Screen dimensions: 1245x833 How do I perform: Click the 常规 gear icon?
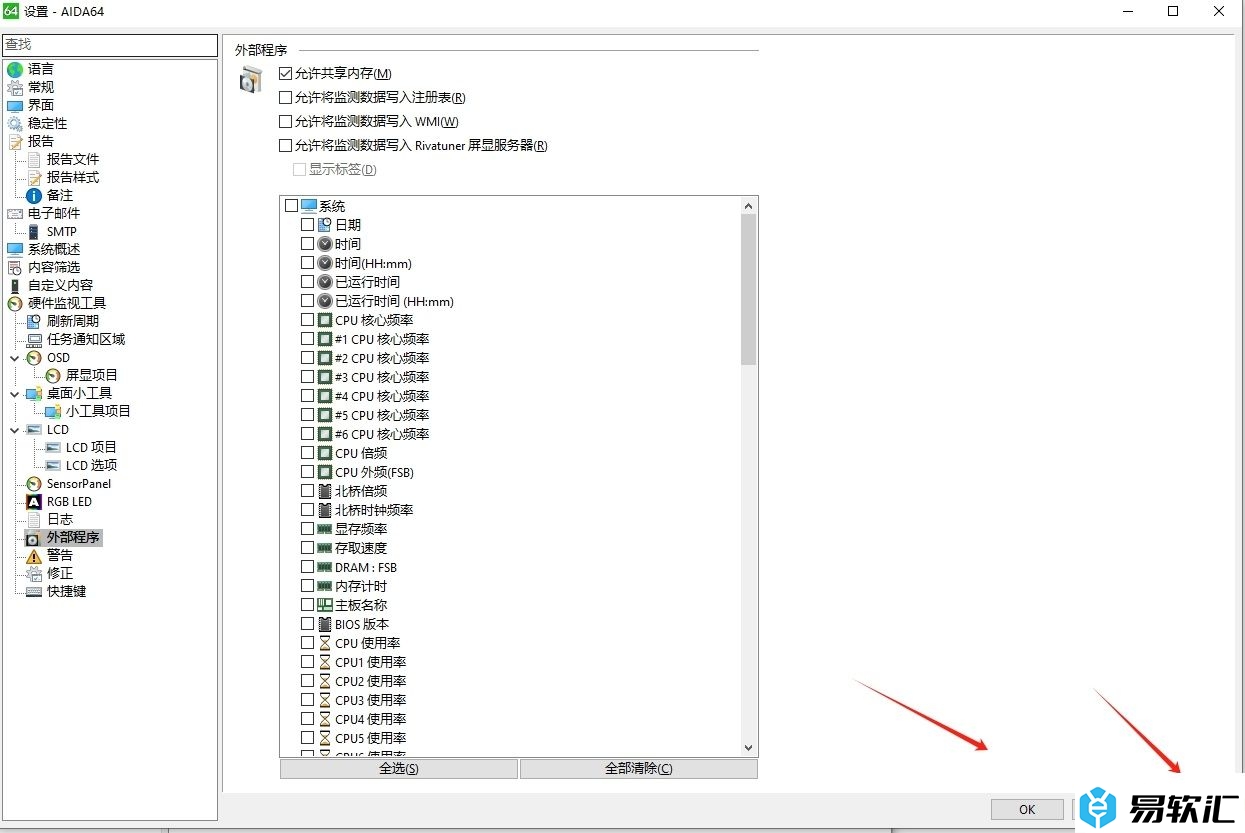coord(15,87)
